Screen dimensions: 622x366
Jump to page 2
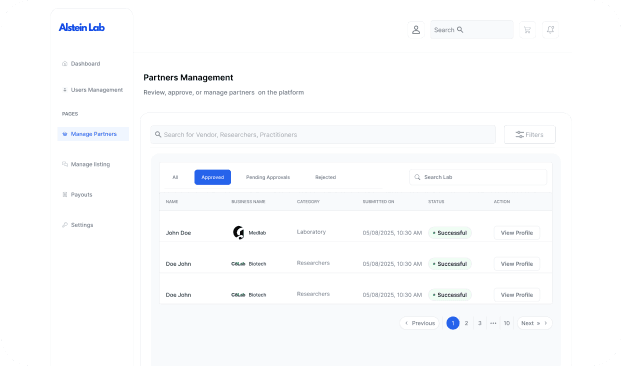coord(466,323)
